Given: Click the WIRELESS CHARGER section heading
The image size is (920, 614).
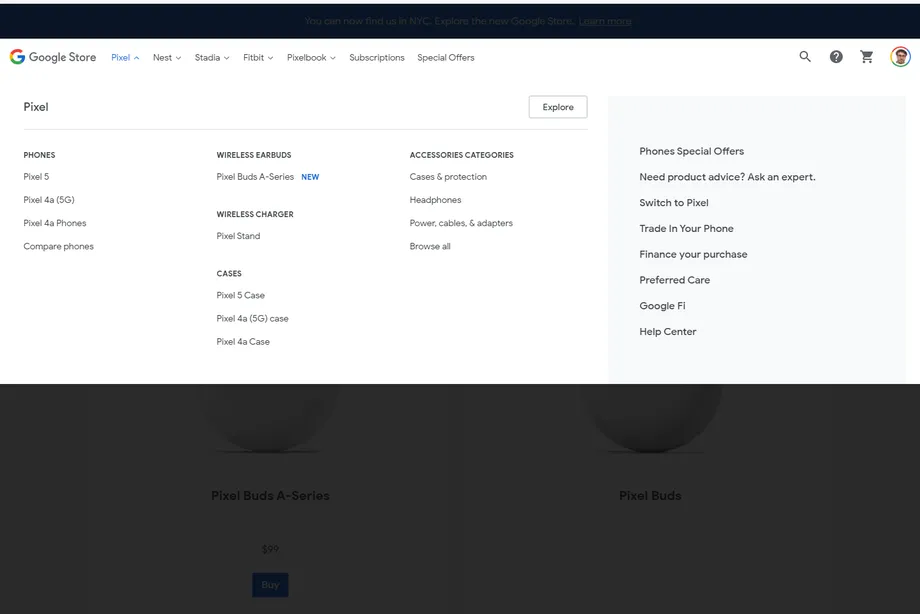Looking at the screenshot, I should click(x=255, y=214).
